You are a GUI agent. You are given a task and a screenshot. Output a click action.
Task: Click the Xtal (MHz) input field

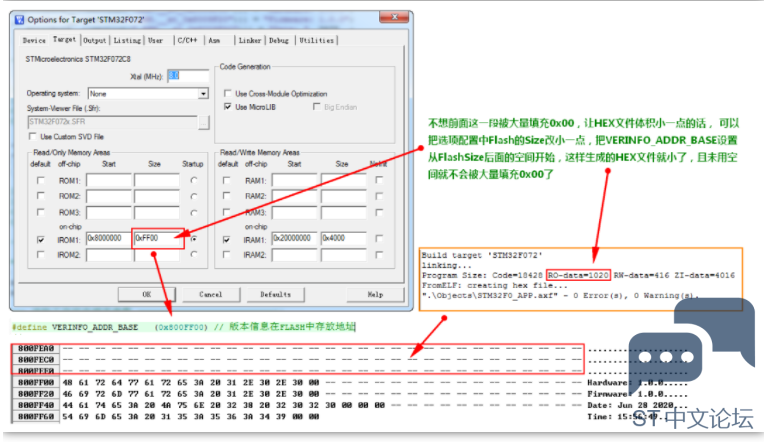point(188,76)
